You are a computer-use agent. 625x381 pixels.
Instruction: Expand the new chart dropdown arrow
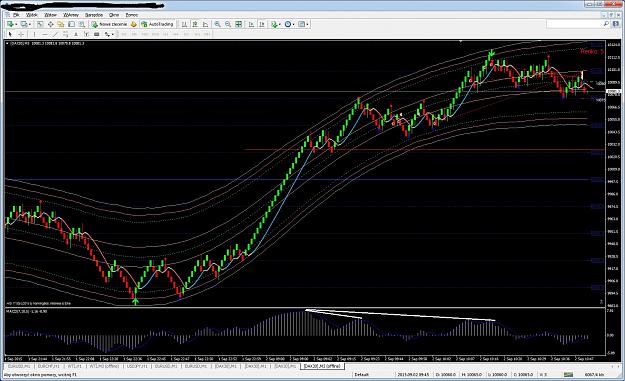tap(16, 24)
